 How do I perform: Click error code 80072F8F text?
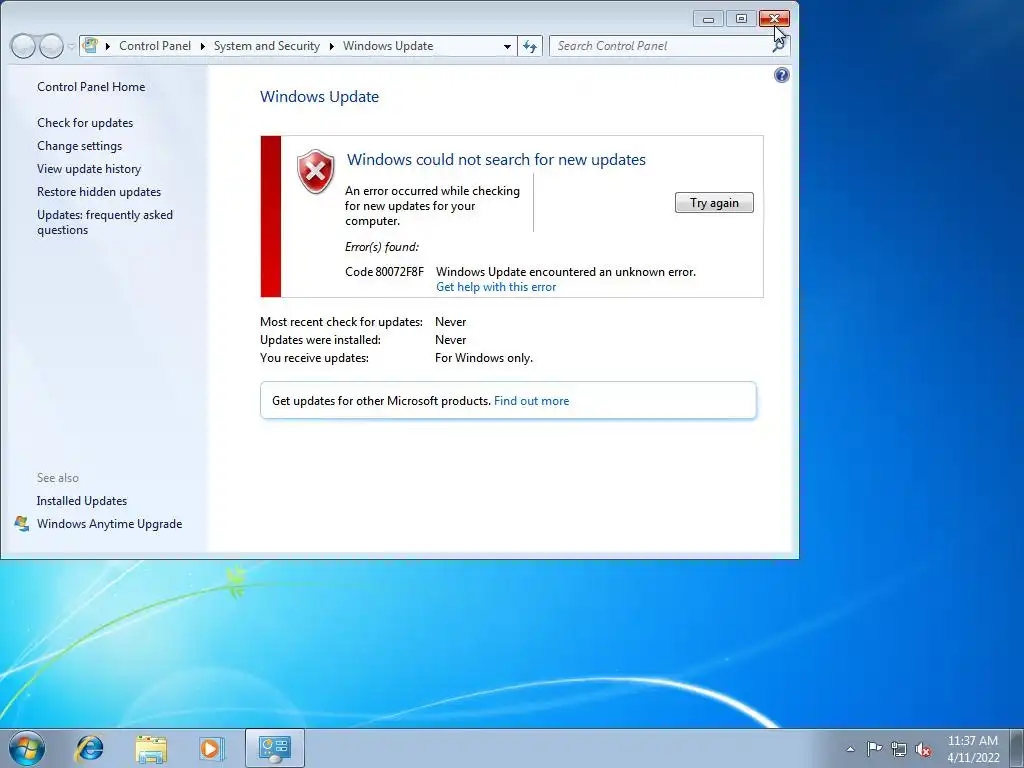pos(384,272)
